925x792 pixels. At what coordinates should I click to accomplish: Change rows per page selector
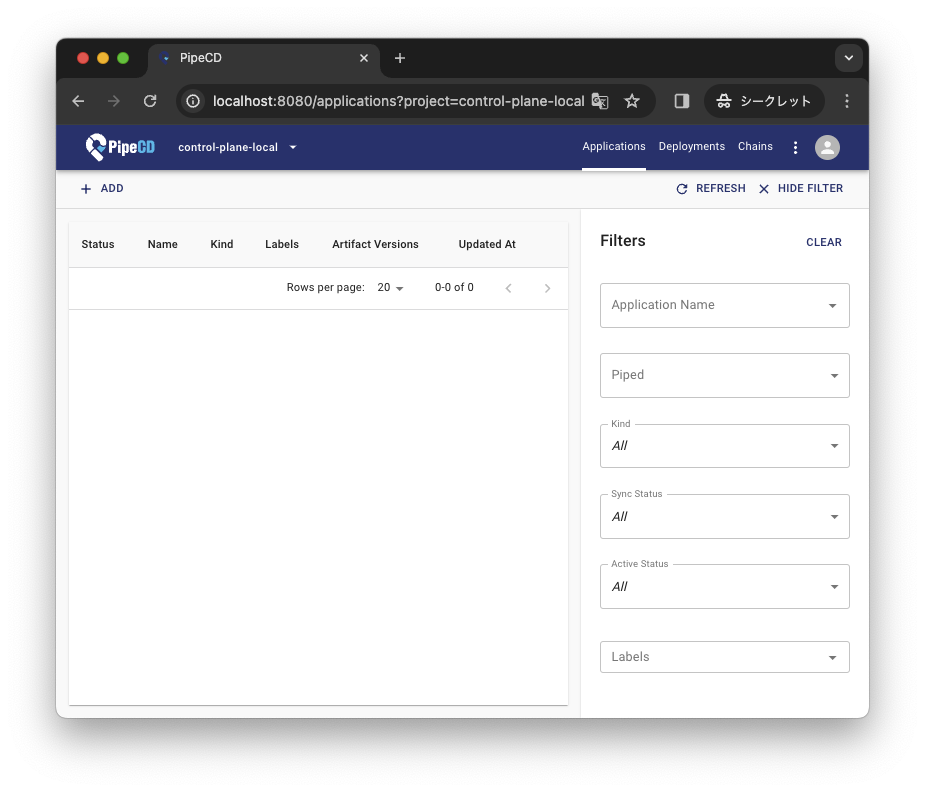pos(390,288)
